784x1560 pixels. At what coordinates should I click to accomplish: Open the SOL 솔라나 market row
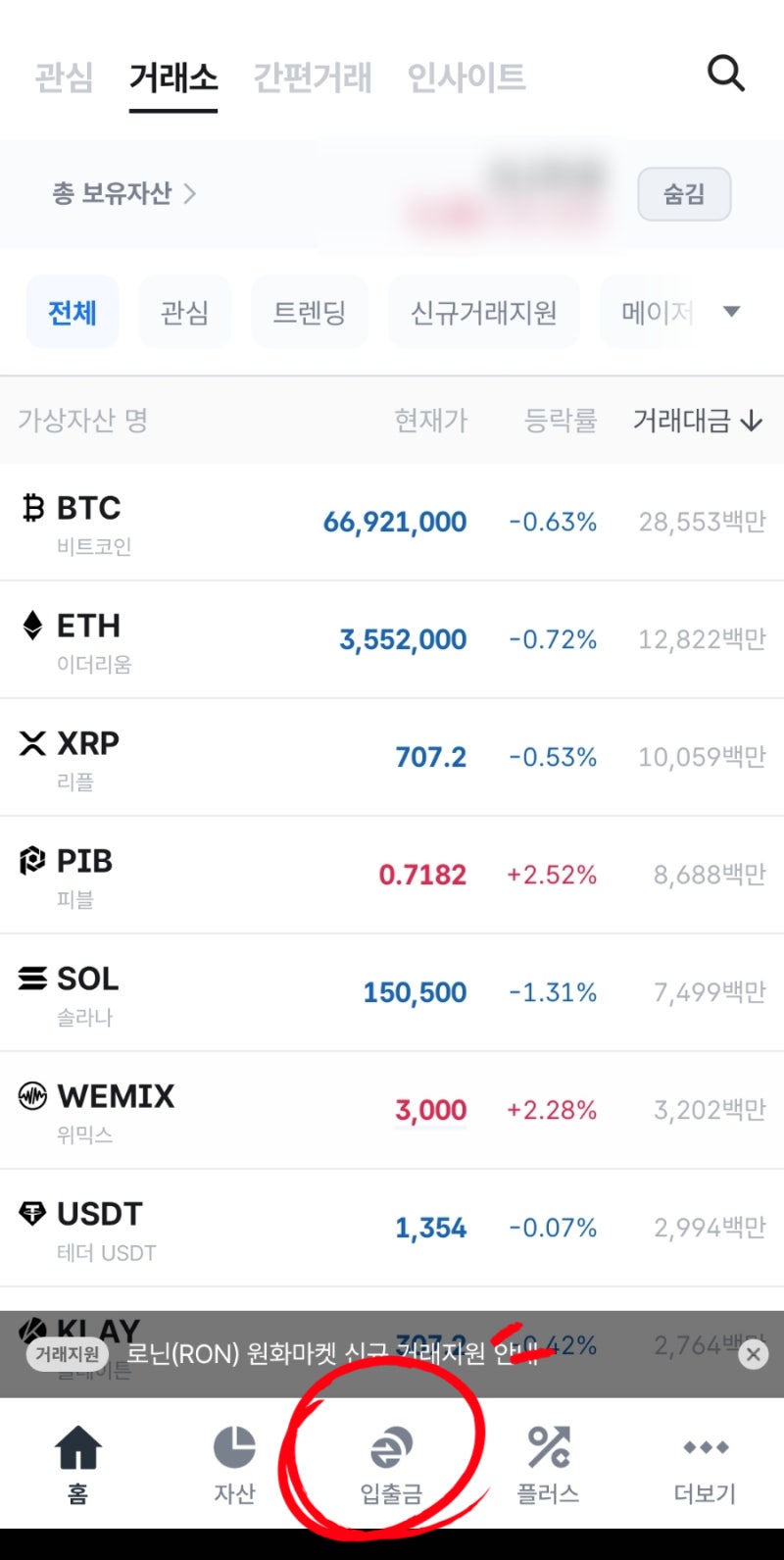[x=392, y=992]
